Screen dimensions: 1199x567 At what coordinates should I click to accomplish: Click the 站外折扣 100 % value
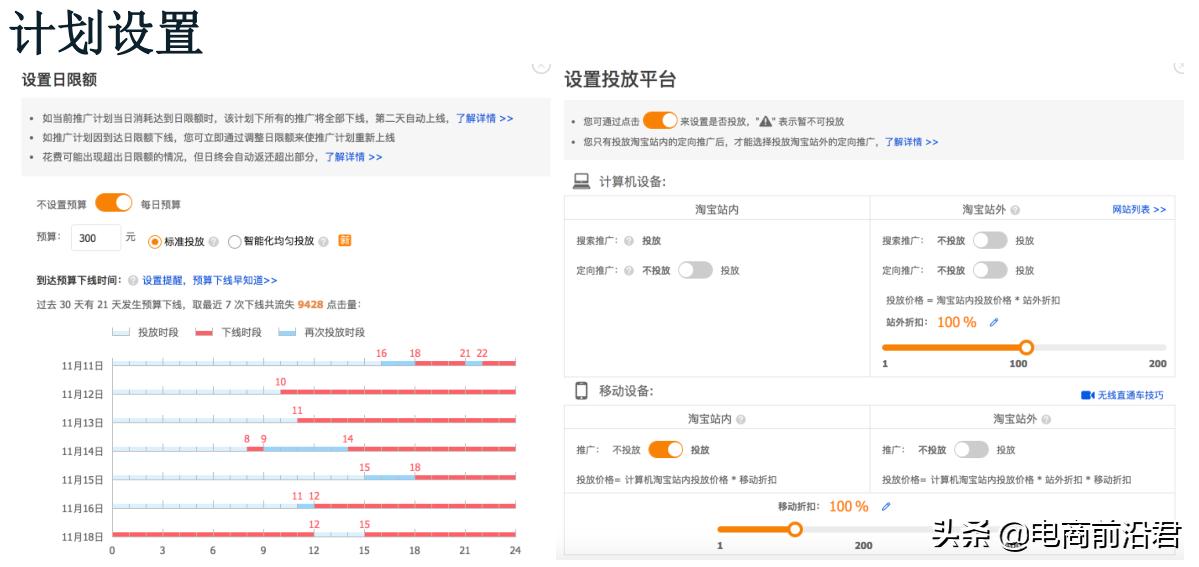tap(957, 322)
